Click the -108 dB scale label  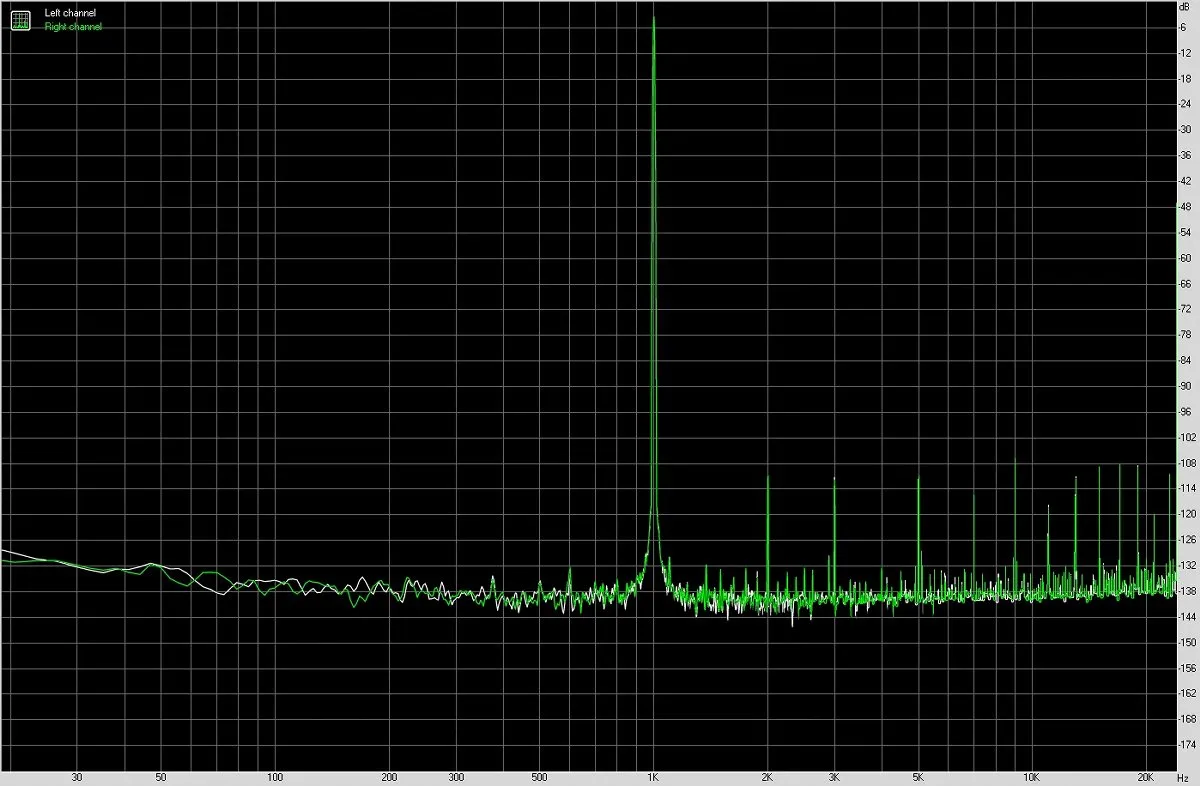click(x=1187, y=463)
